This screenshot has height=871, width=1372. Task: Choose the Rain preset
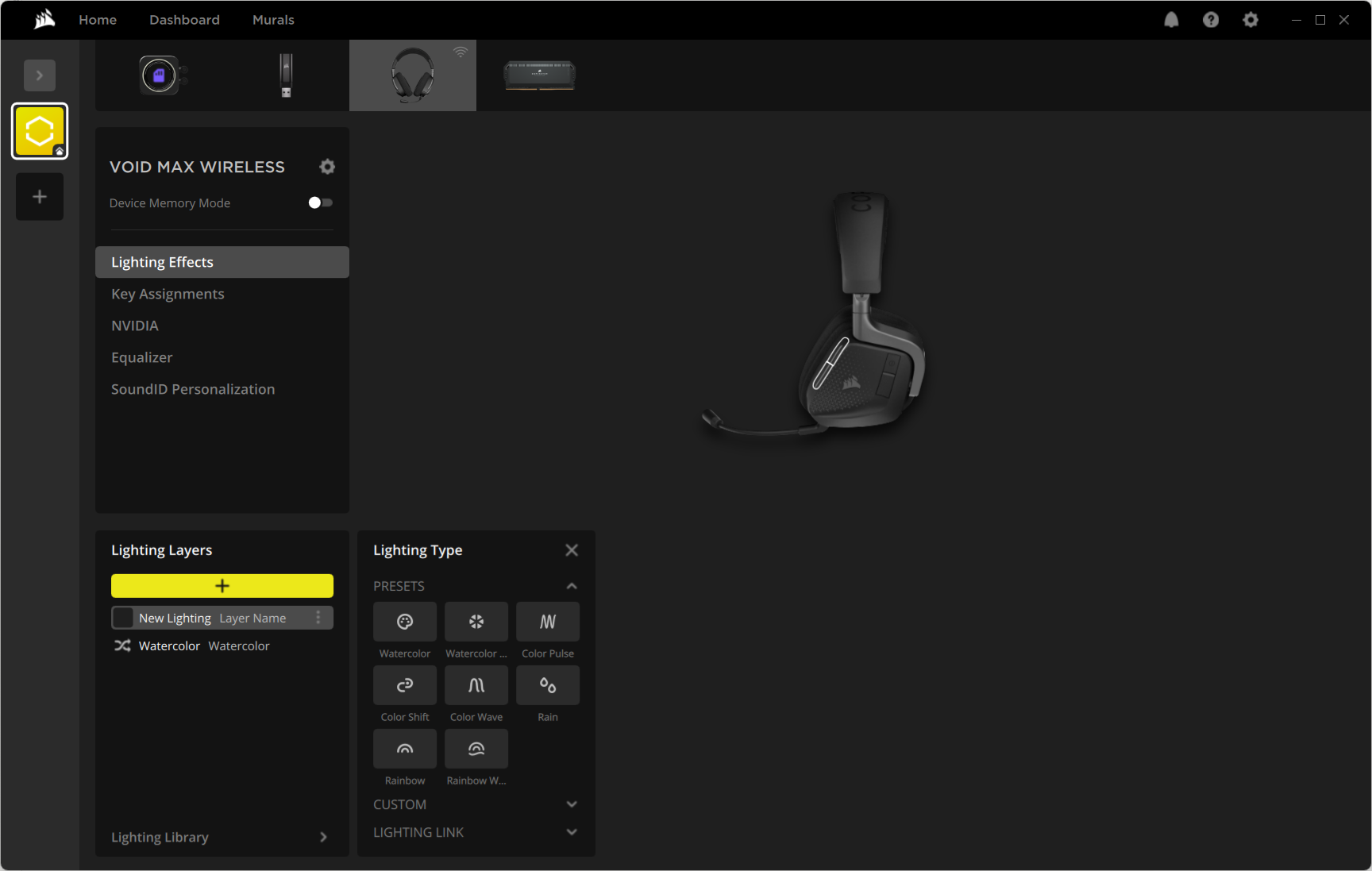click(x=548, y=685)
